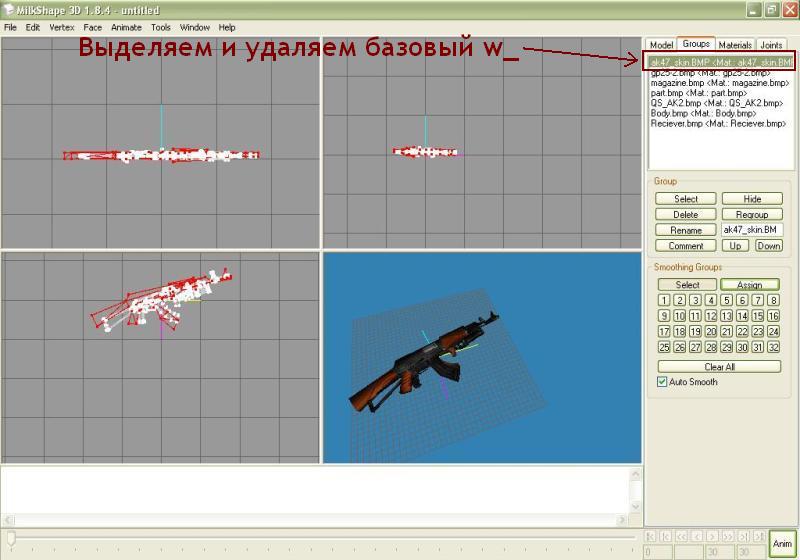This screenshot has height=560, width=800.
Task: Select smoothing group number 32
Action: pos(772,347)
